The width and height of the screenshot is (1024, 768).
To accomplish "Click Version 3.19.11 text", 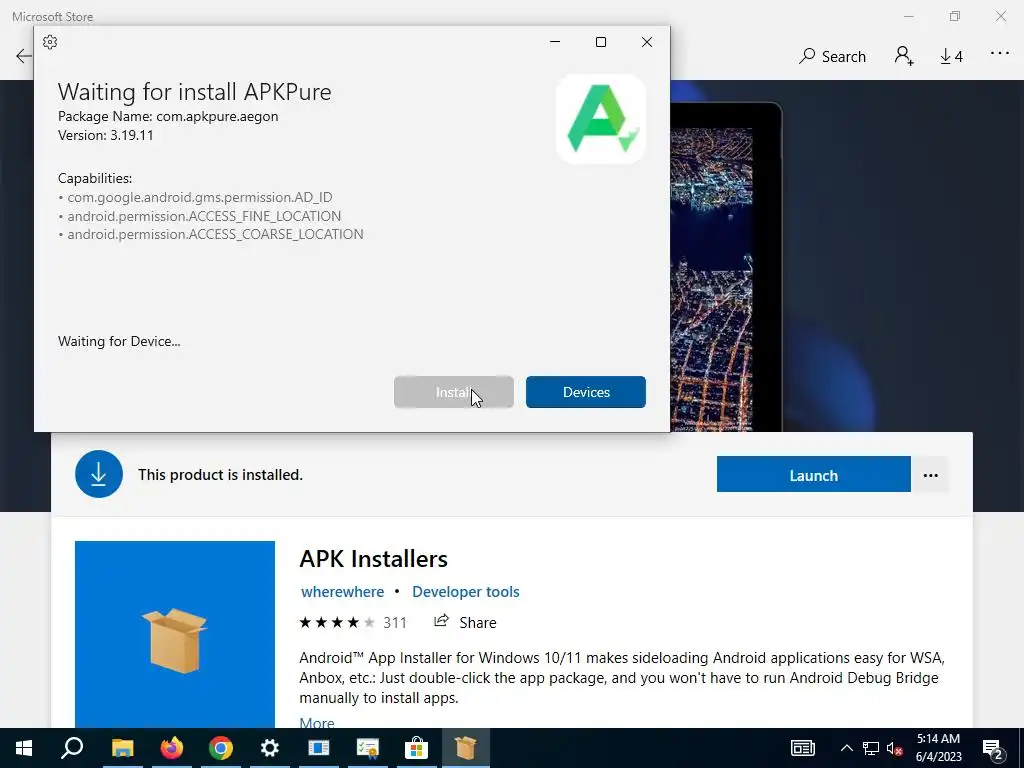I will 105,135.
